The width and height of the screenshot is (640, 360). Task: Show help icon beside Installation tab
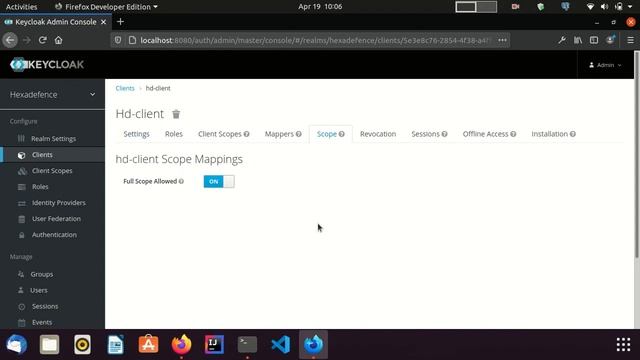coord(573,134)
